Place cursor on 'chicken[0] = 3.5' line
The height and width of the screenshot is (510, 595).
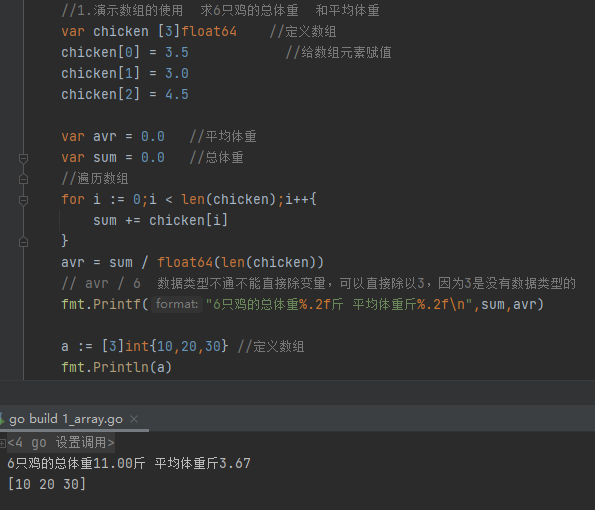click(x=125, y=52)
